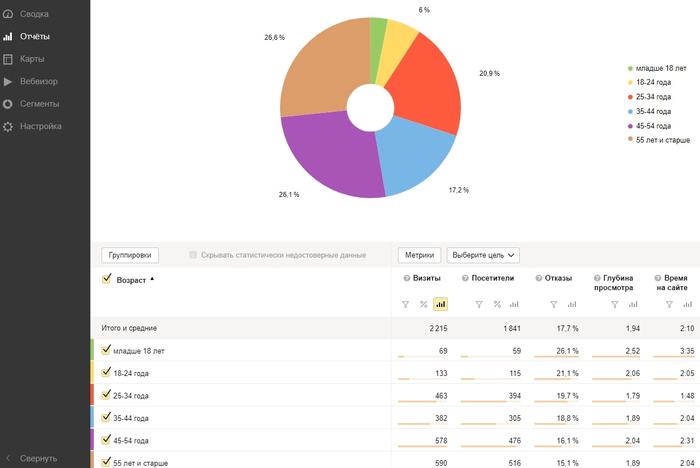Open Вебвизор play icon in sidebar
This screenshot has height=468, width=700.
pyautogui.click(x=8, y=81)
